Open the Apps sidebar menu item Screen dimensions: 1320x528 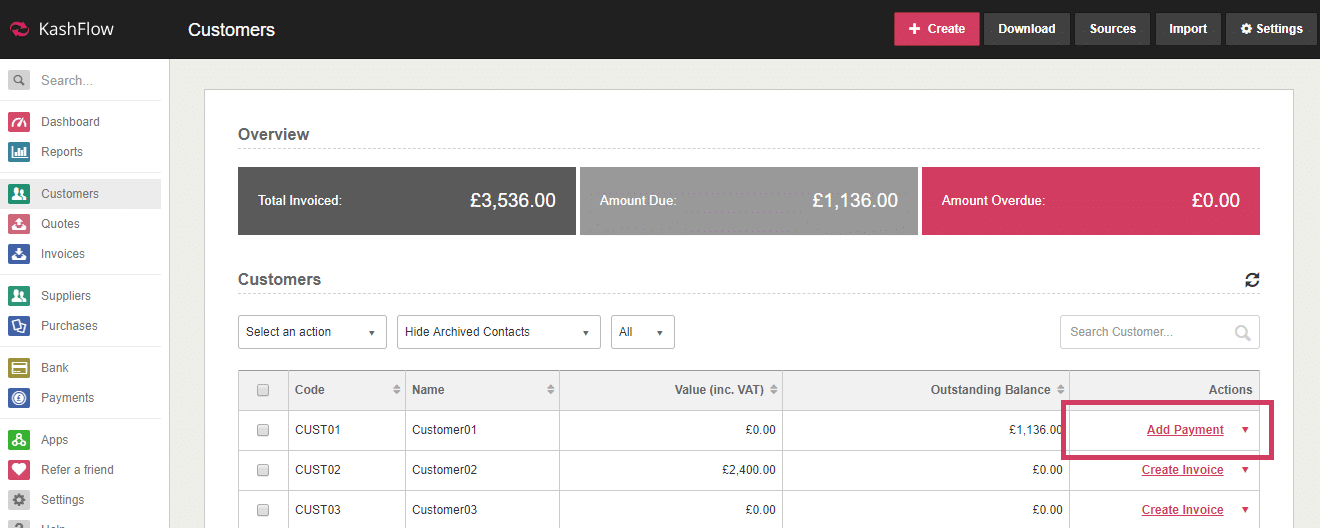[x=55, y=440]
